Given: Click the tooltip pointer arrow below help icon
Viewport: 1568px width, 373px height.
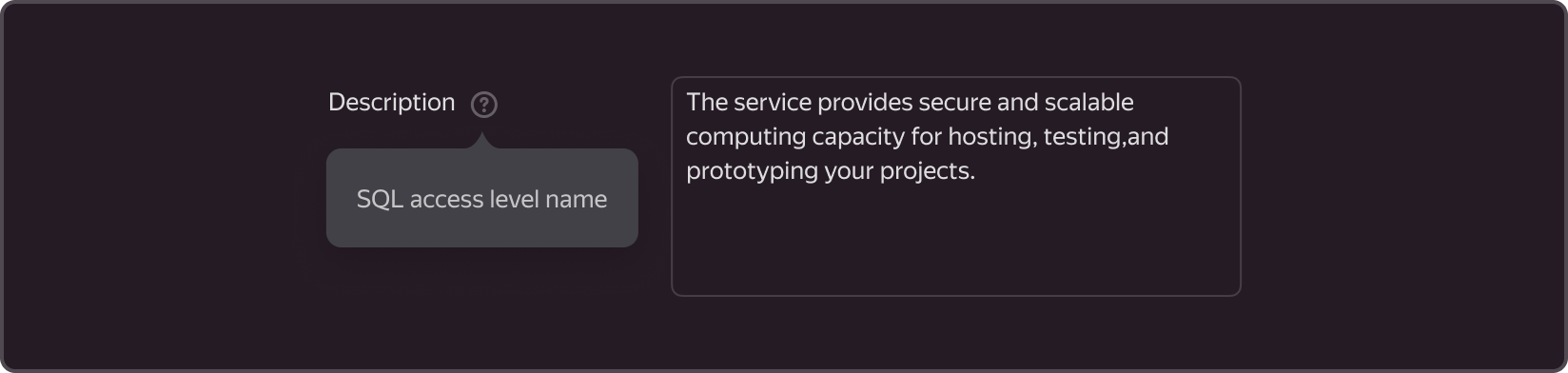Looking at the screenshot, I should [x=483, y=140].
